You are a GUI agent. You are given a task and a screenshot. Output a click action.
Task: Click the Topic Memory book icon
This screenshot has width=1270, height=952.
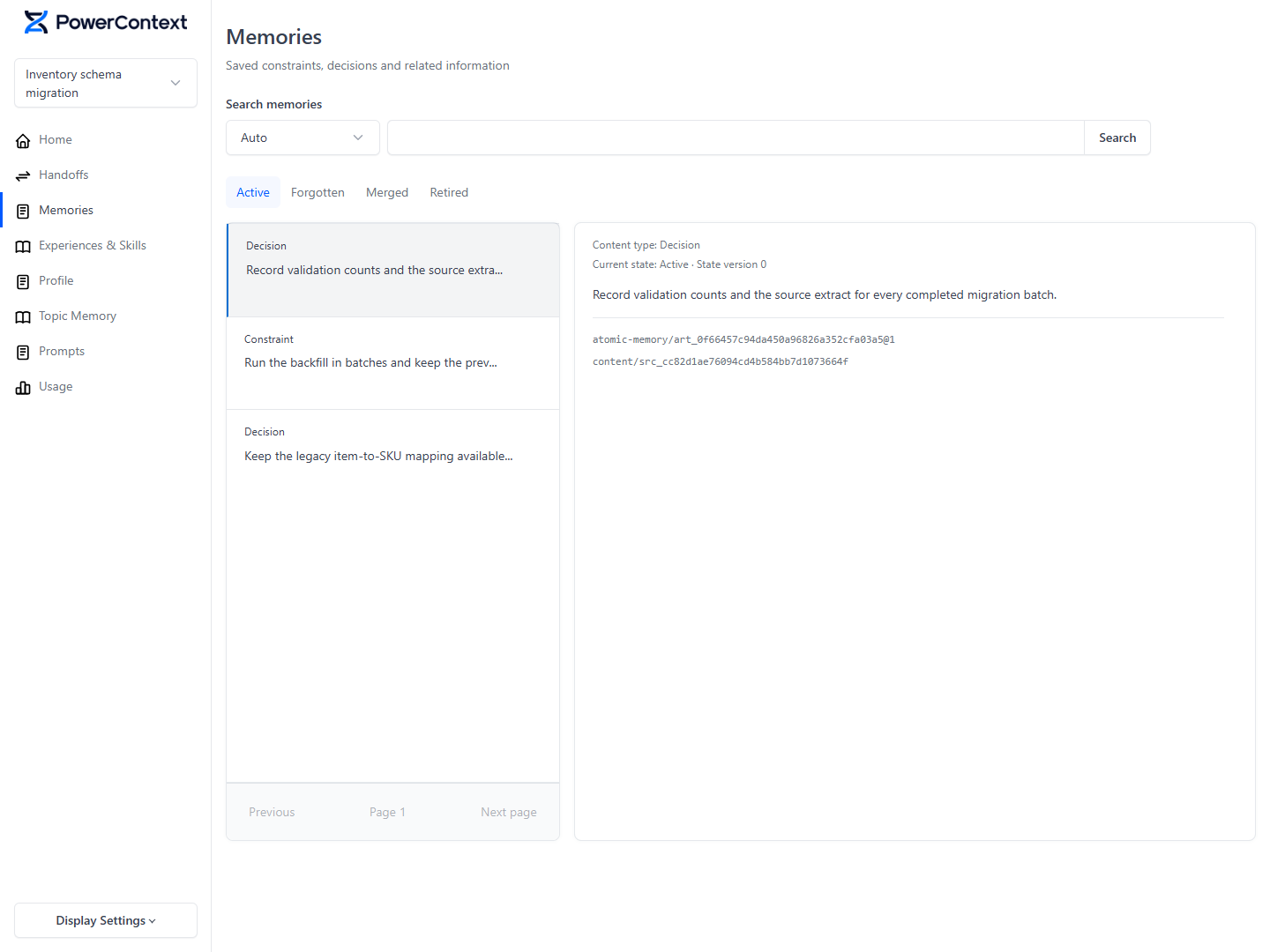click(23, 316)
